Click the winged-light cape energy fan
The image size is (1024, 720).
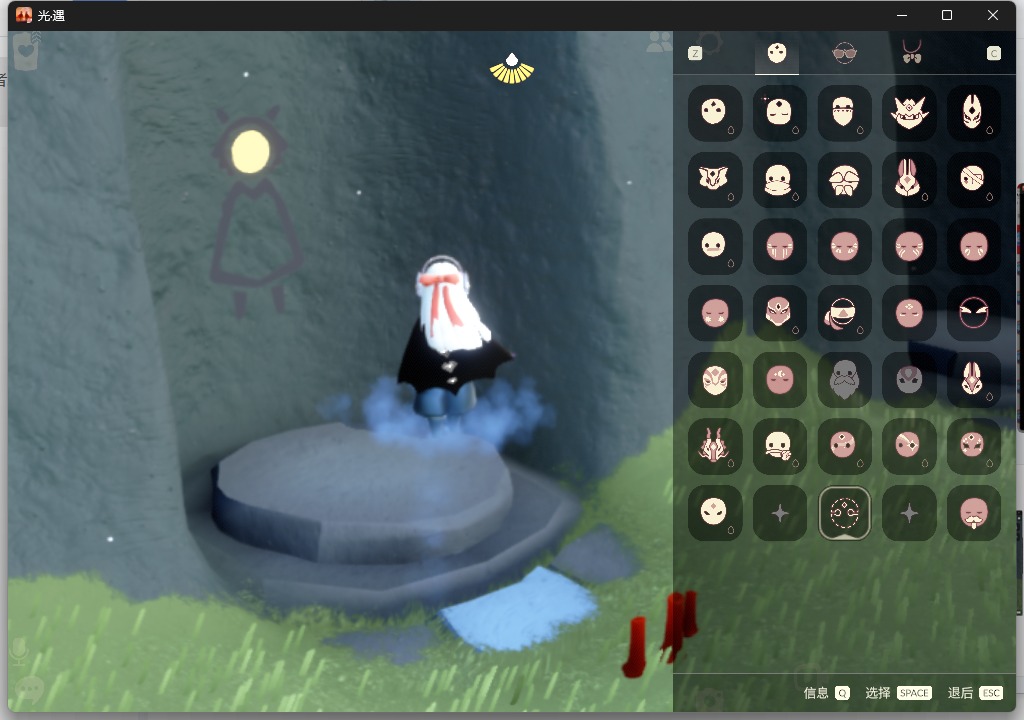pos(512,69)
